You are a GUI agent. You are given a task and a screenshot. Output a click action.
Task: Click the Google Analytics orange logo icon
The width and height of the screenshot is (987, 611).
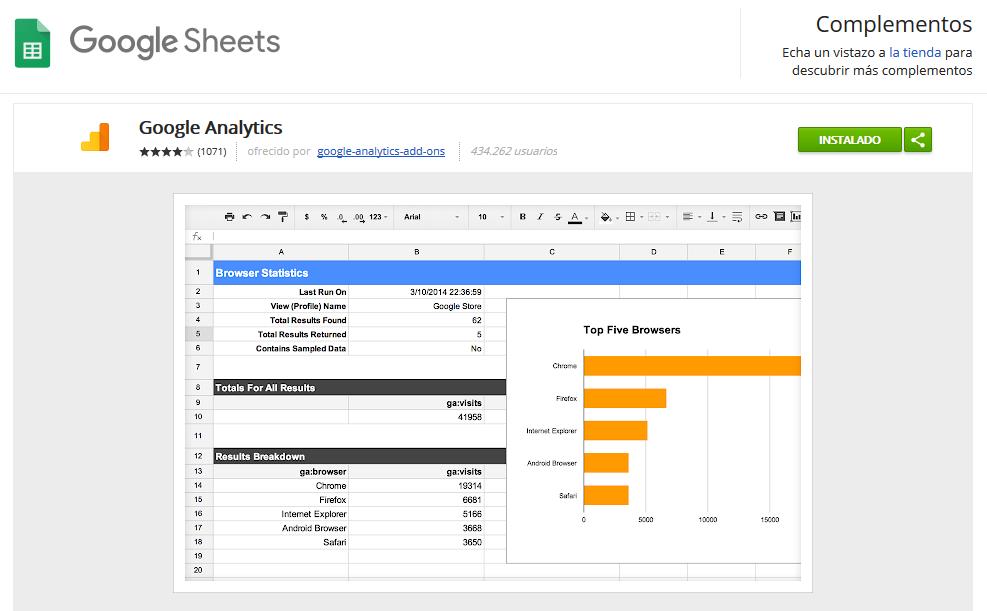(96, 138)
